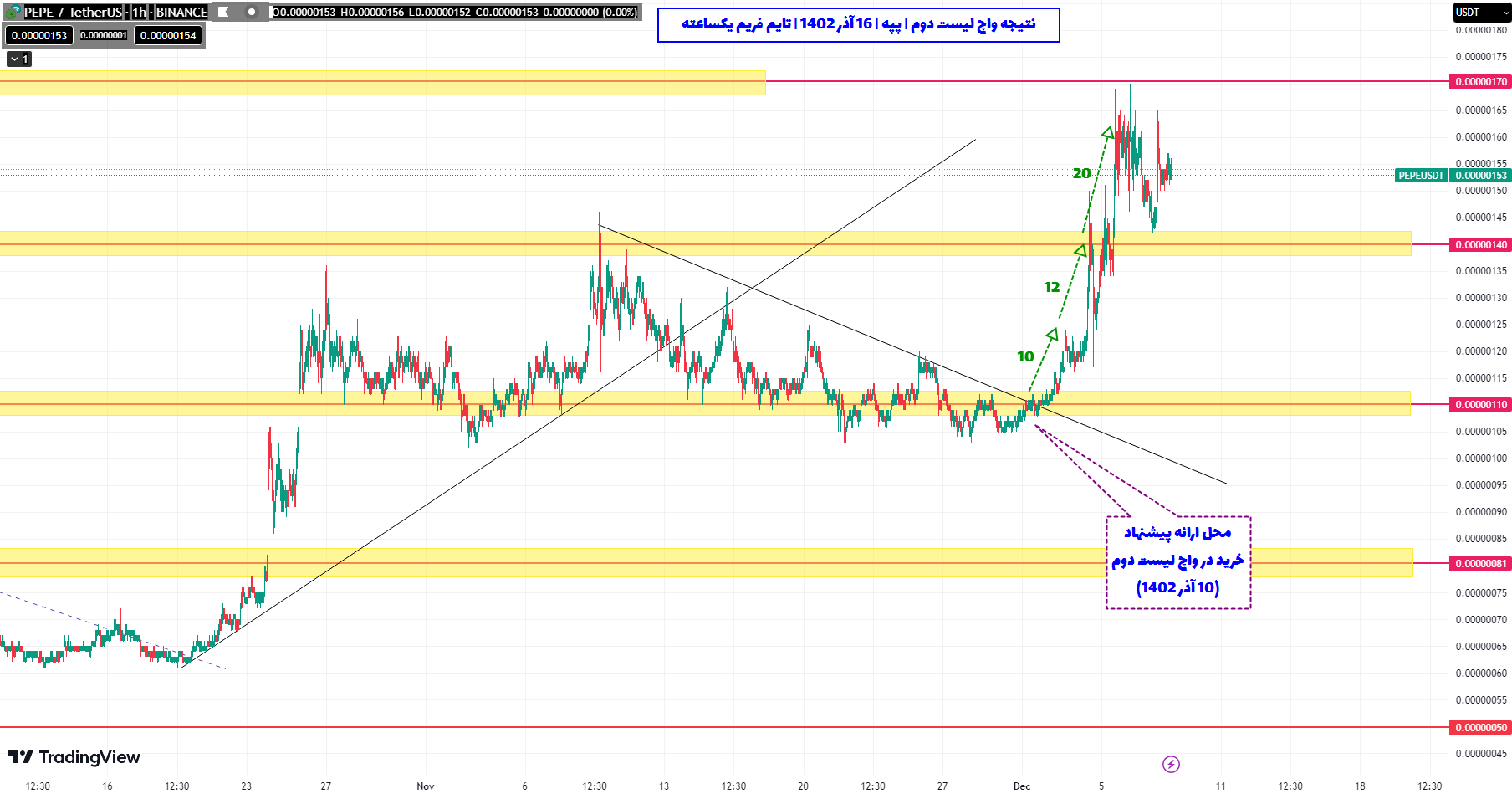Collapse the indicator legend chevron

(x=18, y=59)
